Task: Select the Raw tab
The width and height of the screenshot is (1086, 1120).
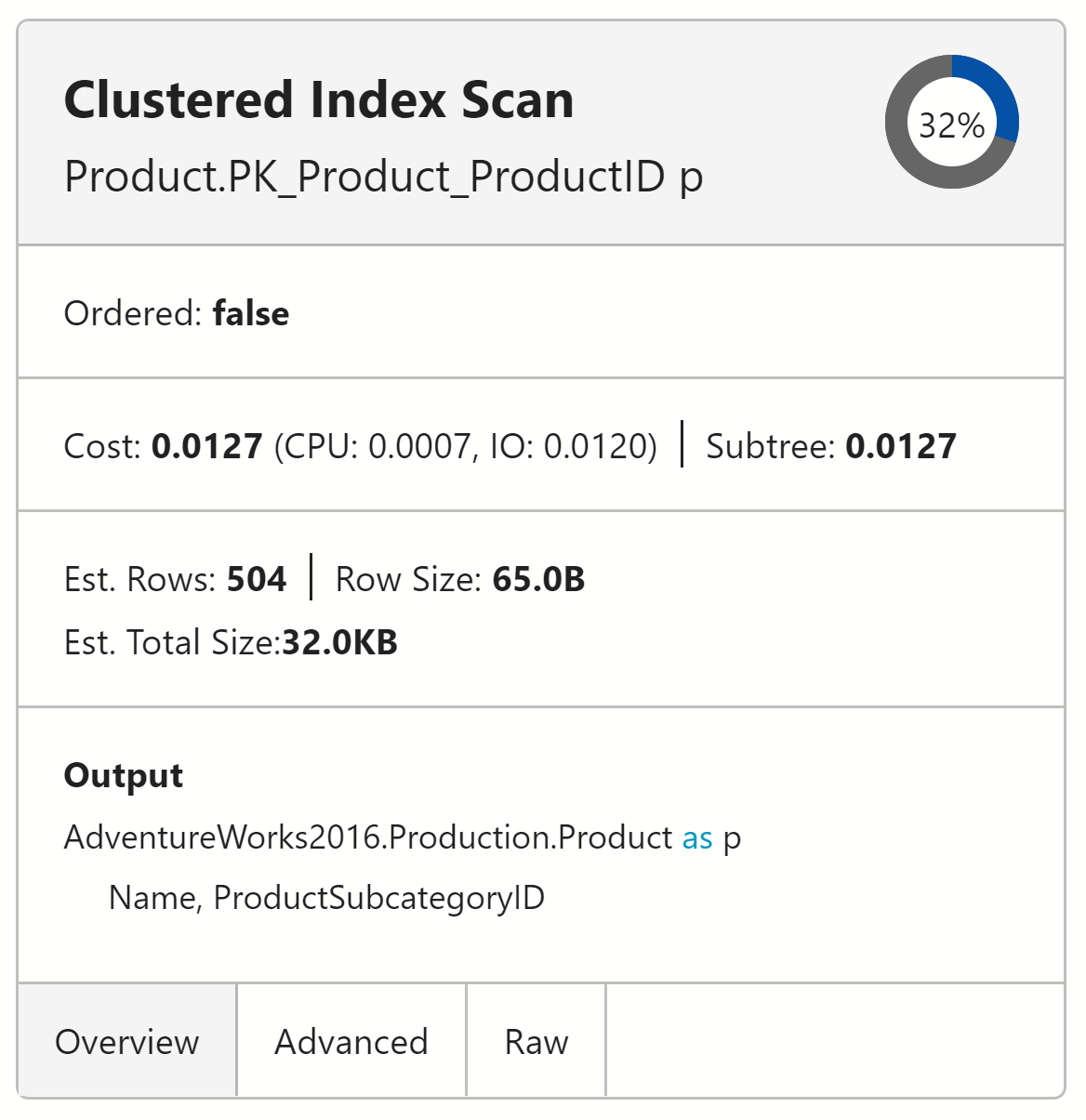Action: pyautogui.click(x=536, y=1041)
